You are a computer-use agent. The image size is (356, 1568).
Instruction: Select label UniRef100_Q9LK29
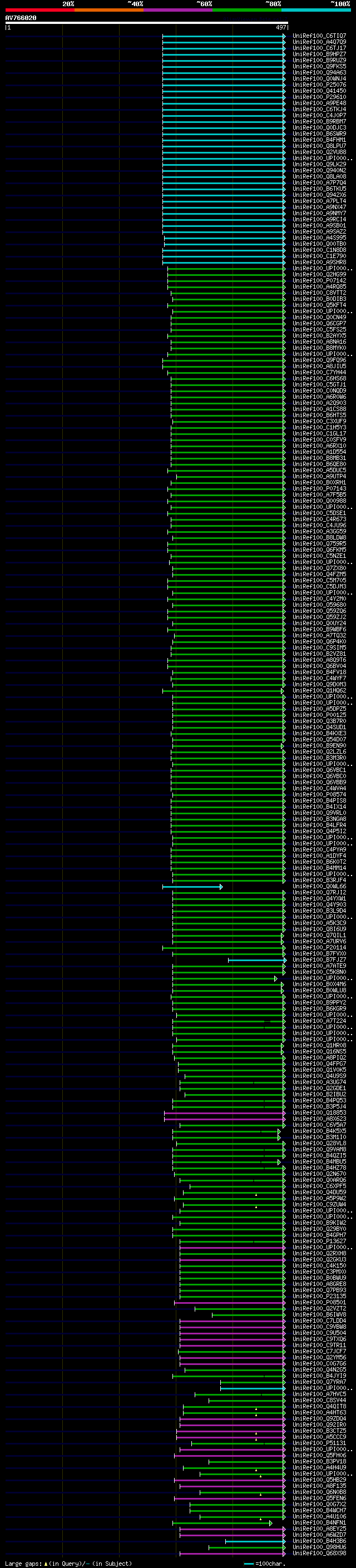(319, 164)
